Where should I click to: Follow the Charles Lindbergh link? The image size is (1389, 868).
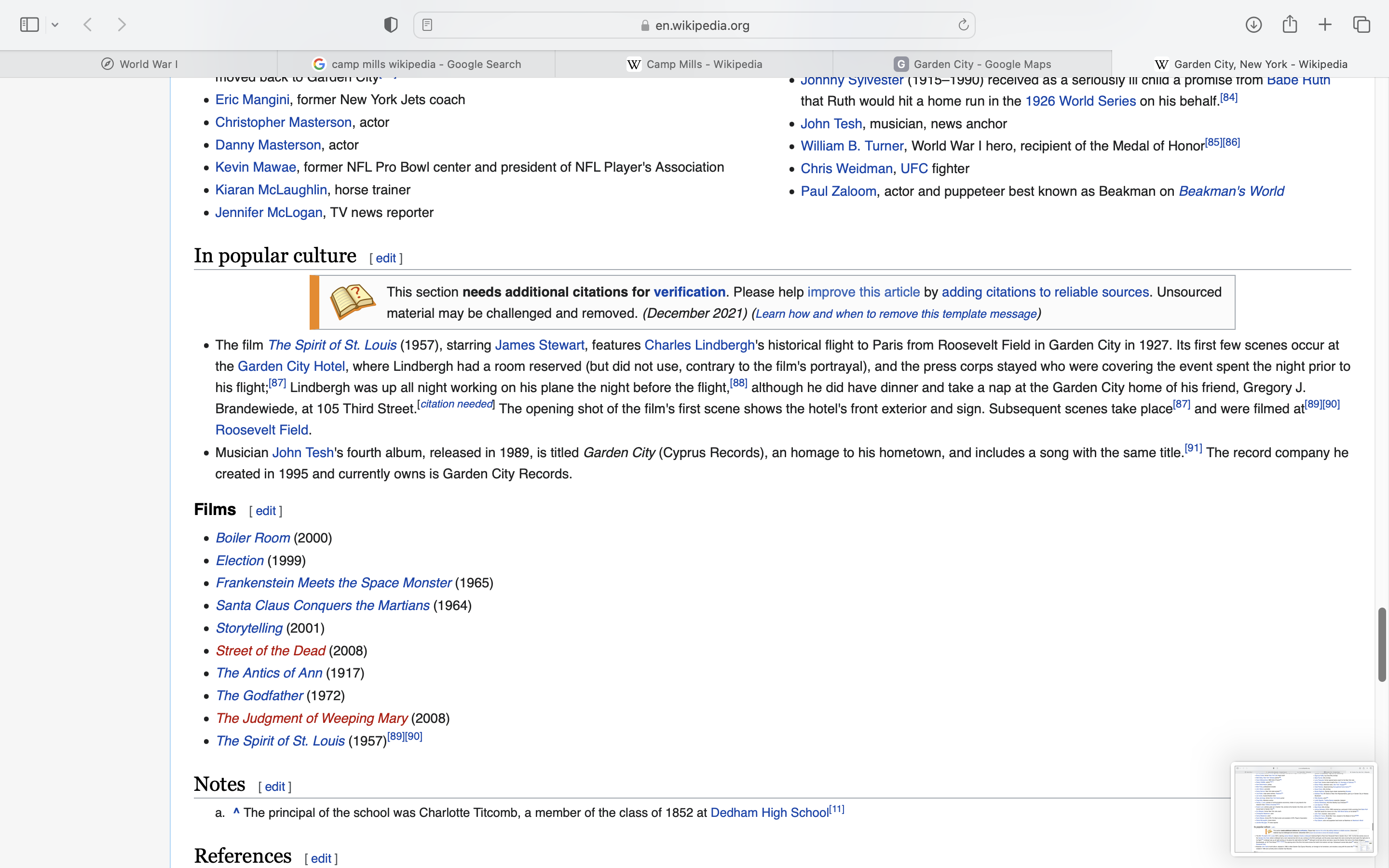tap(699, 345)
